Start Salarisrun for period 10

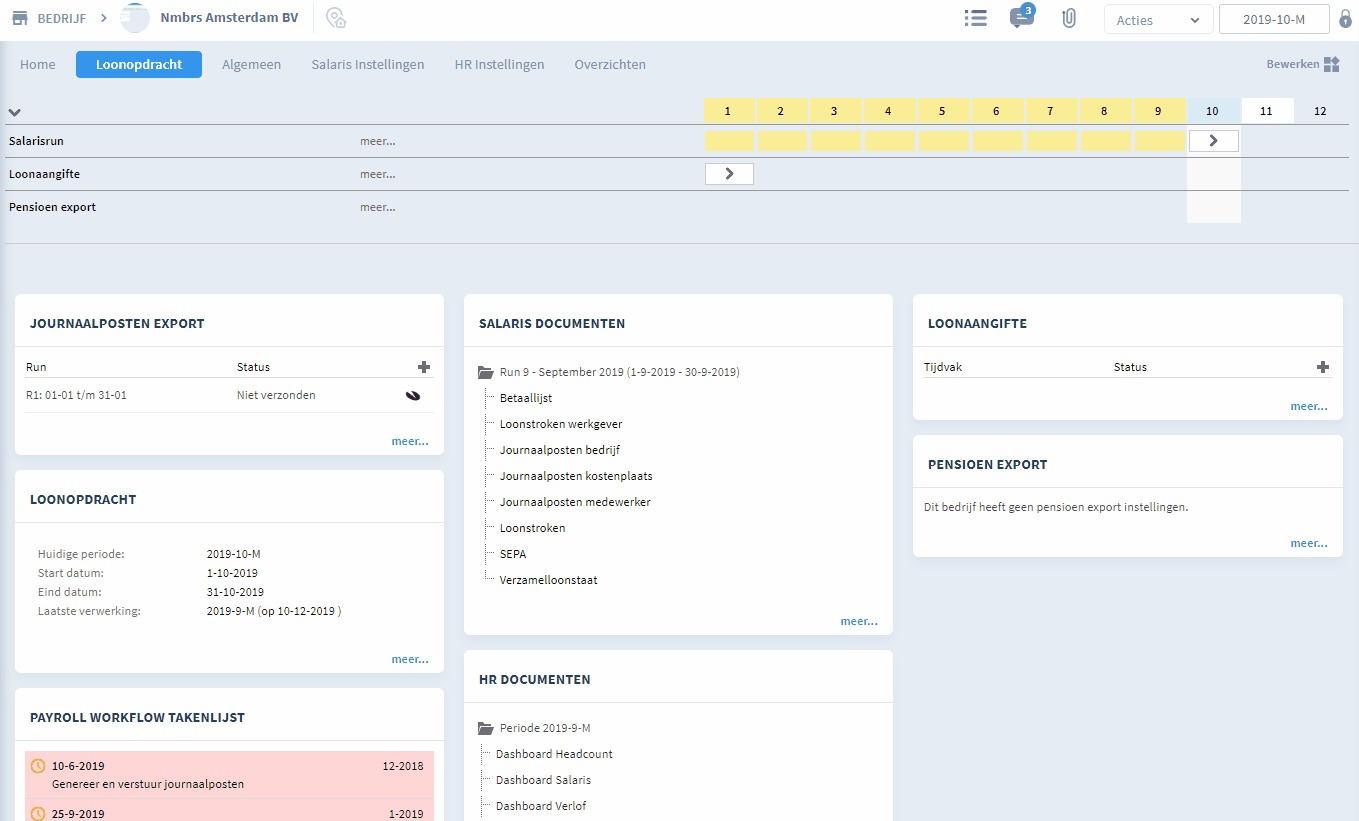1213,141
